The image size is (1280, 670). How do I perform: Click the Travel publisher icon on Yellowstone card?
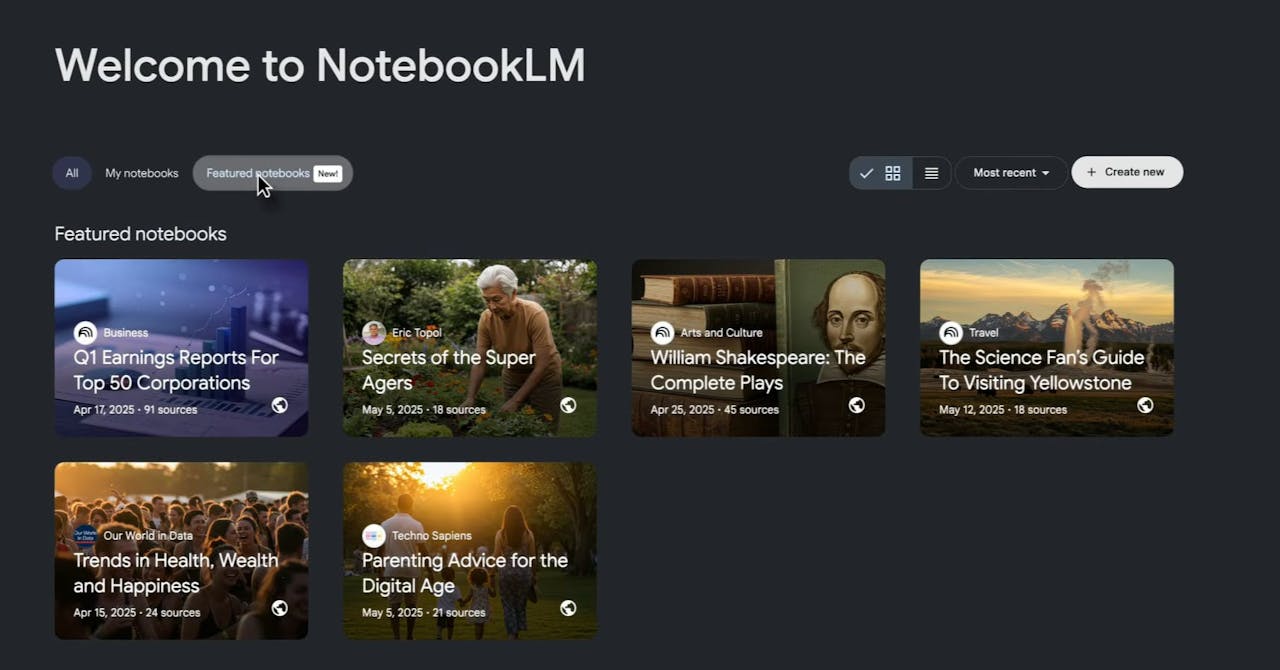click(951, 333)
